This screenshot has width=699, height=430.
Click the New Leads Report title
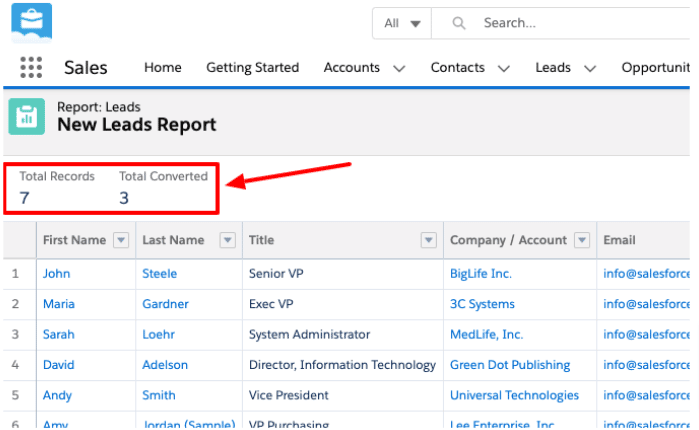[136, 125]
